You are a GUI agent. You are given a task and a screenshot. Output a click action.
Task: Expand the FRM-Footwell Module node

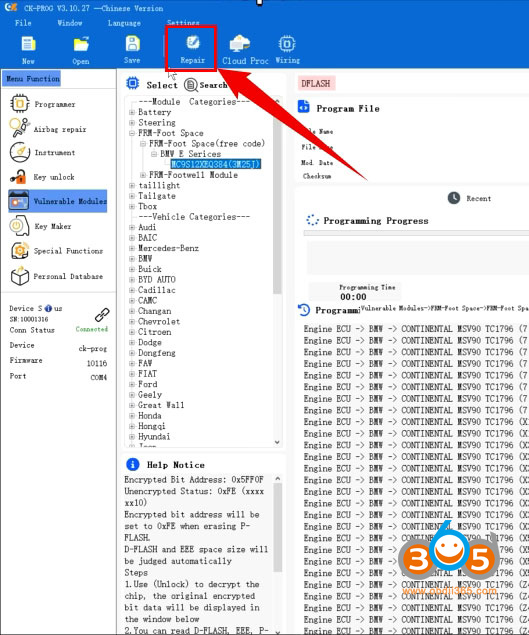point(143,175)
